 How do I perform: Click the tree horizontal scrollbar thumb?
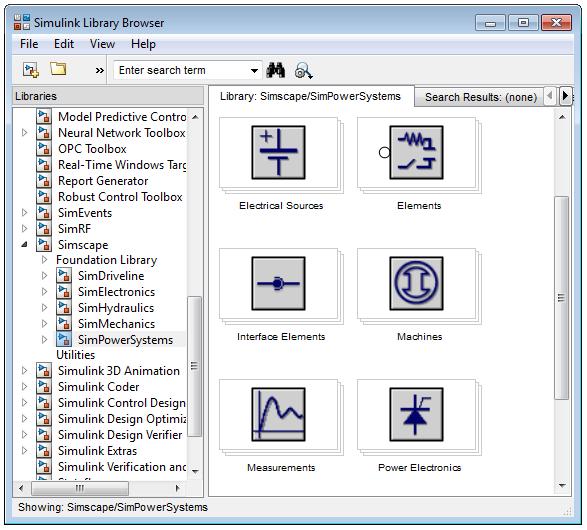pos(80,488)
